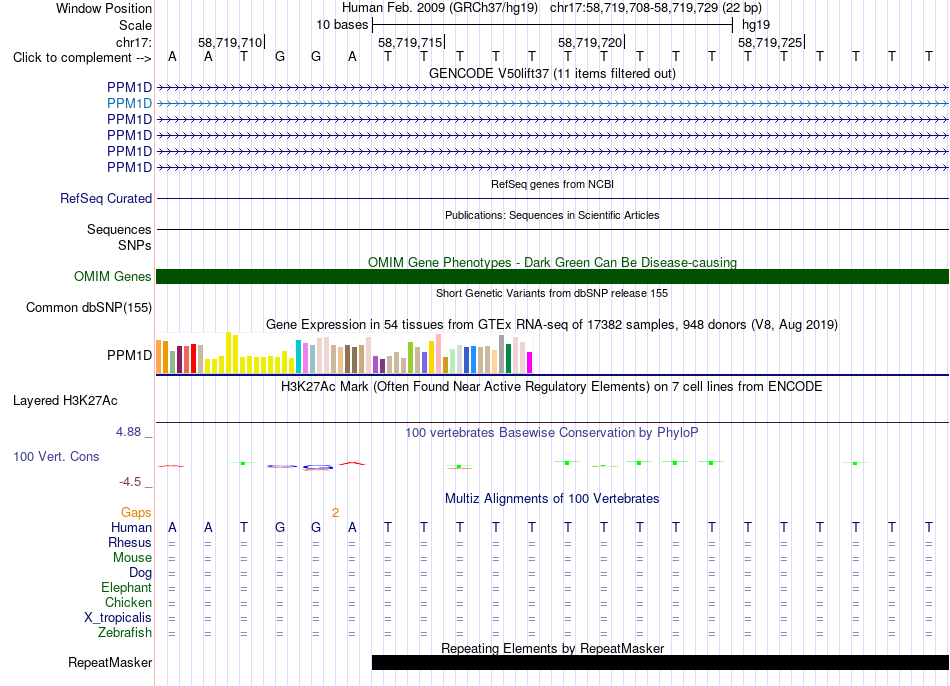Click the PPM1D GTEx expression bar chart
The height and width of the screenshot is (686, 950).
coord(344,353)
